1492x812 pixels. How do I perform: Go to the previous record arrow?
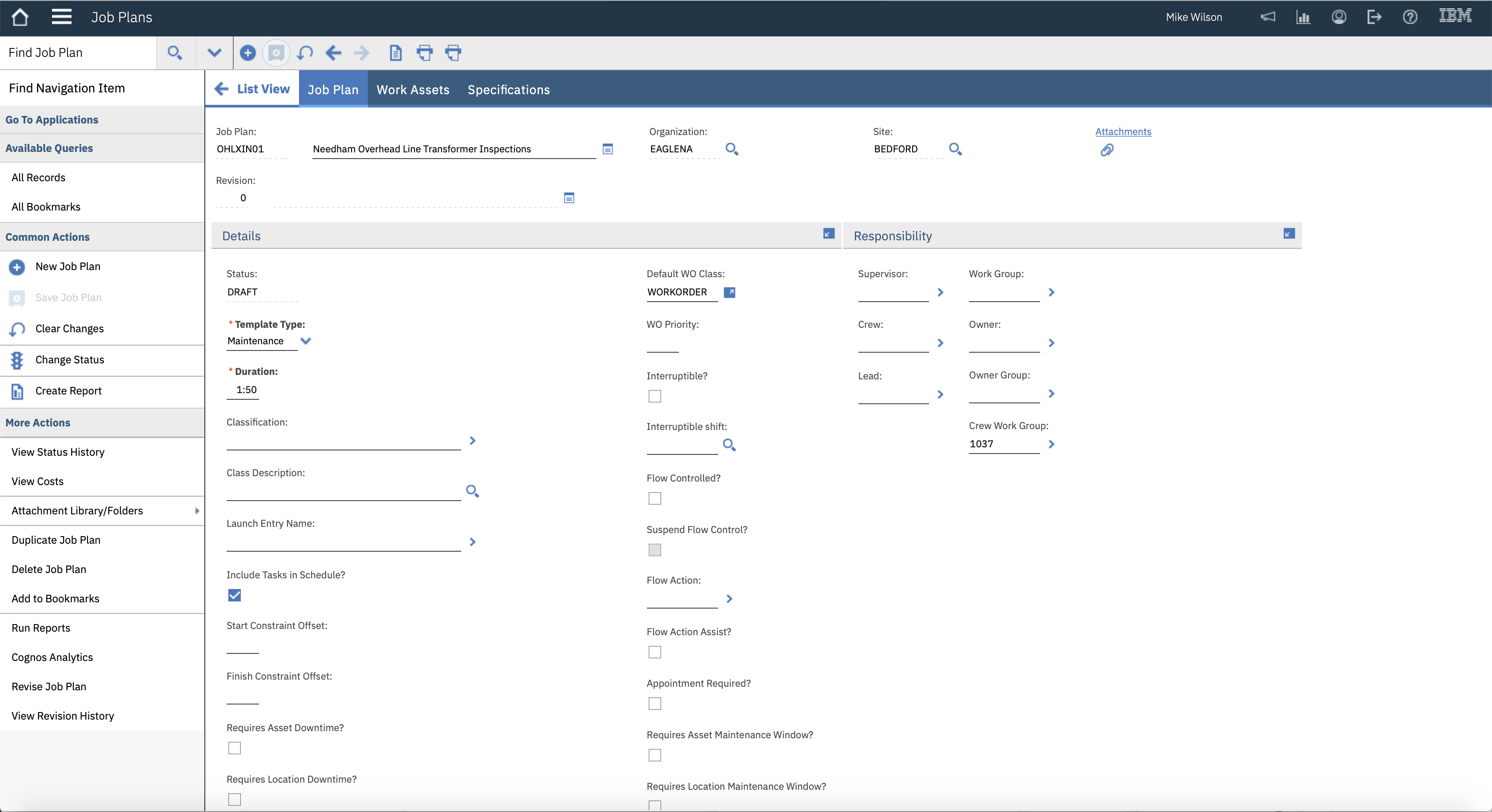point(333,53)
